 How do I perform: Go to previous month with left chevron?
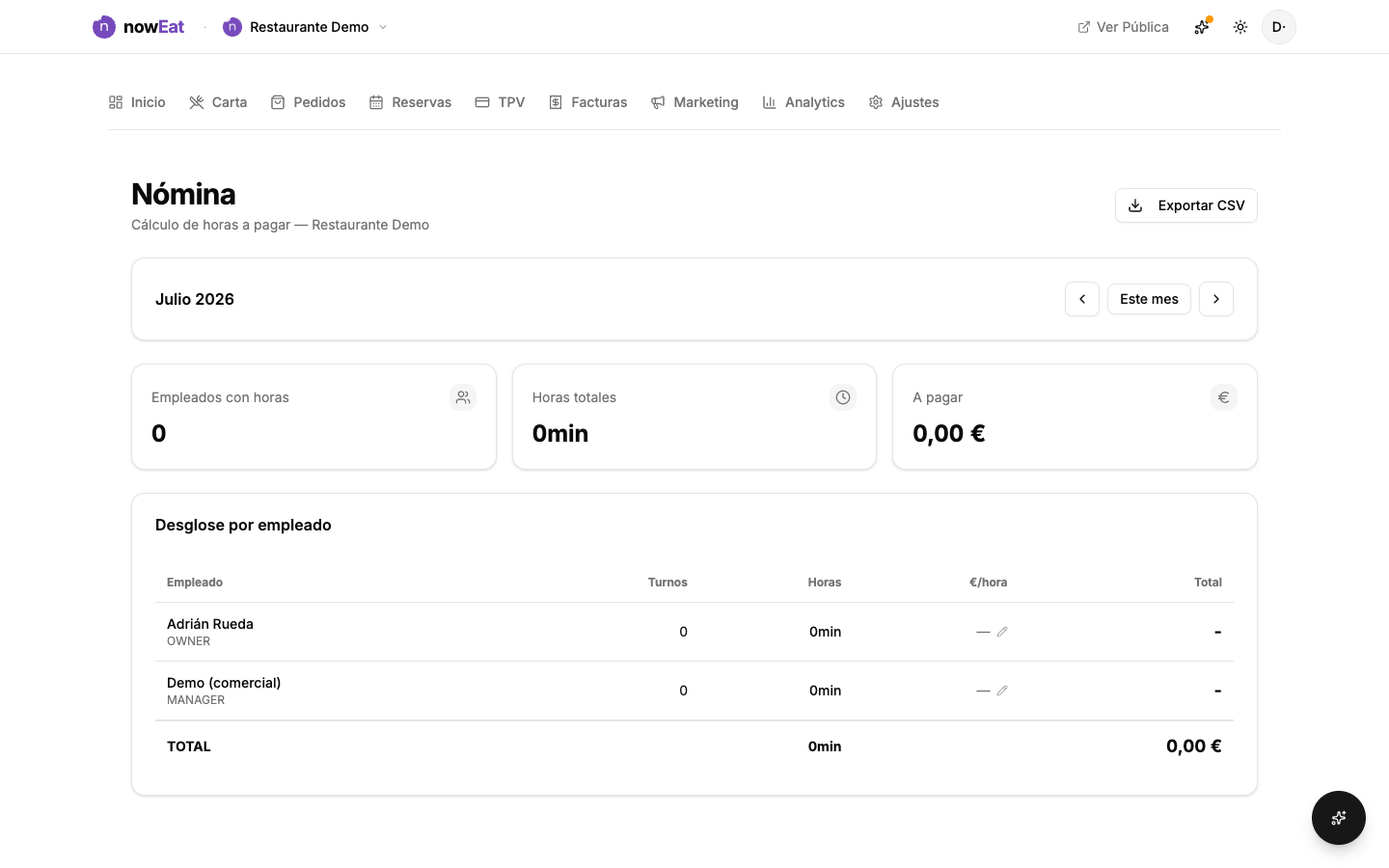(1082, 299)
